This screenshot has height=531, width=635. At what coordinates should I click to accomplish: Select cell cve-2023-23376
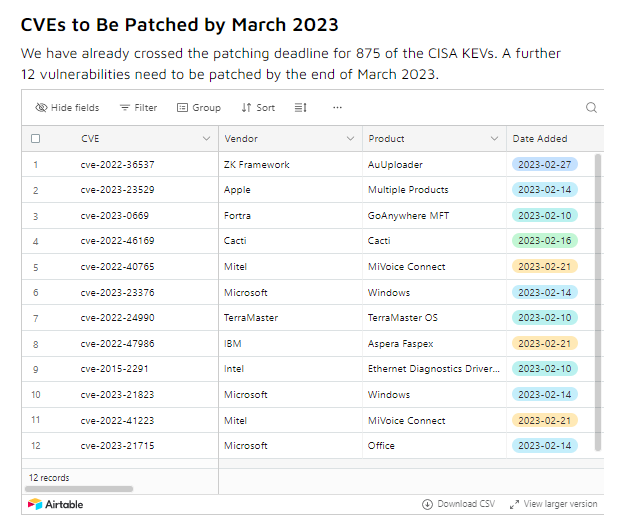click(117, 292)
